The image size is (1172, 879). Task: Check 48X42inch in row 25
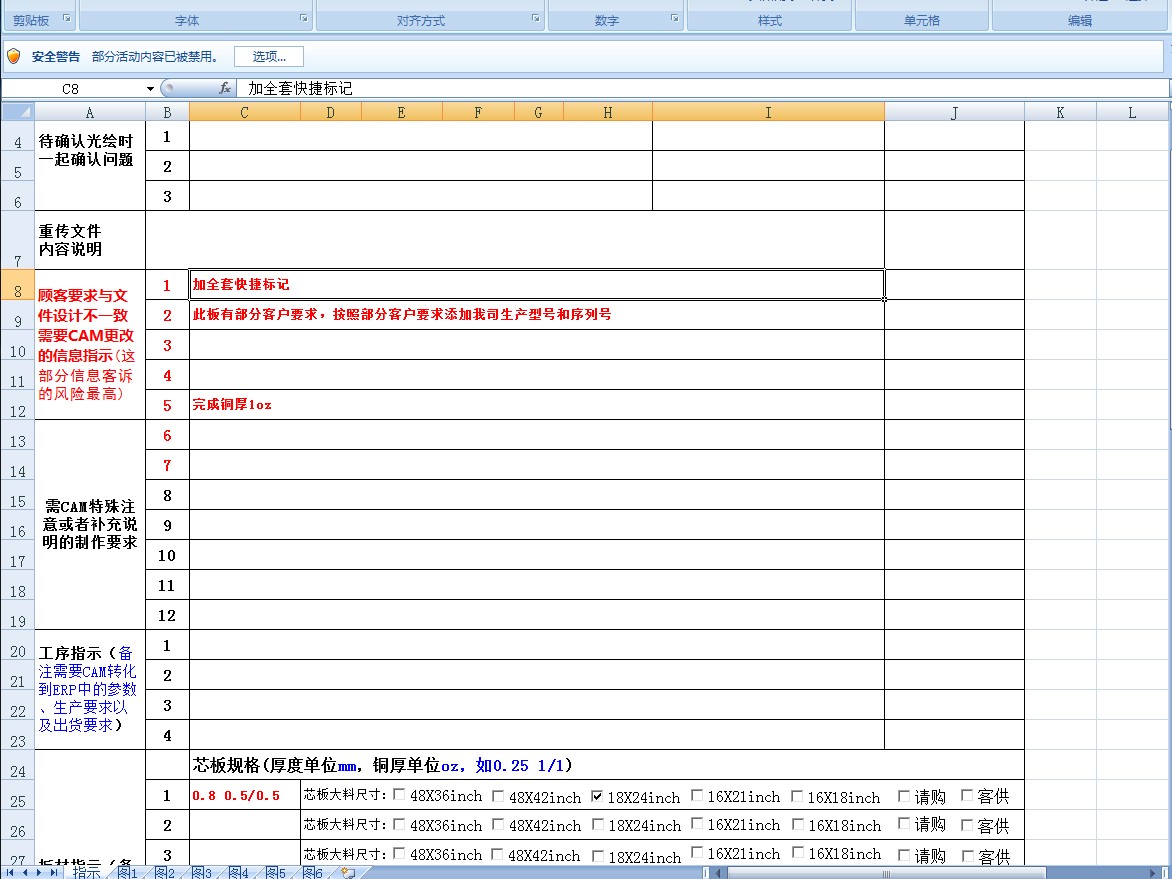tap(499, 795)
